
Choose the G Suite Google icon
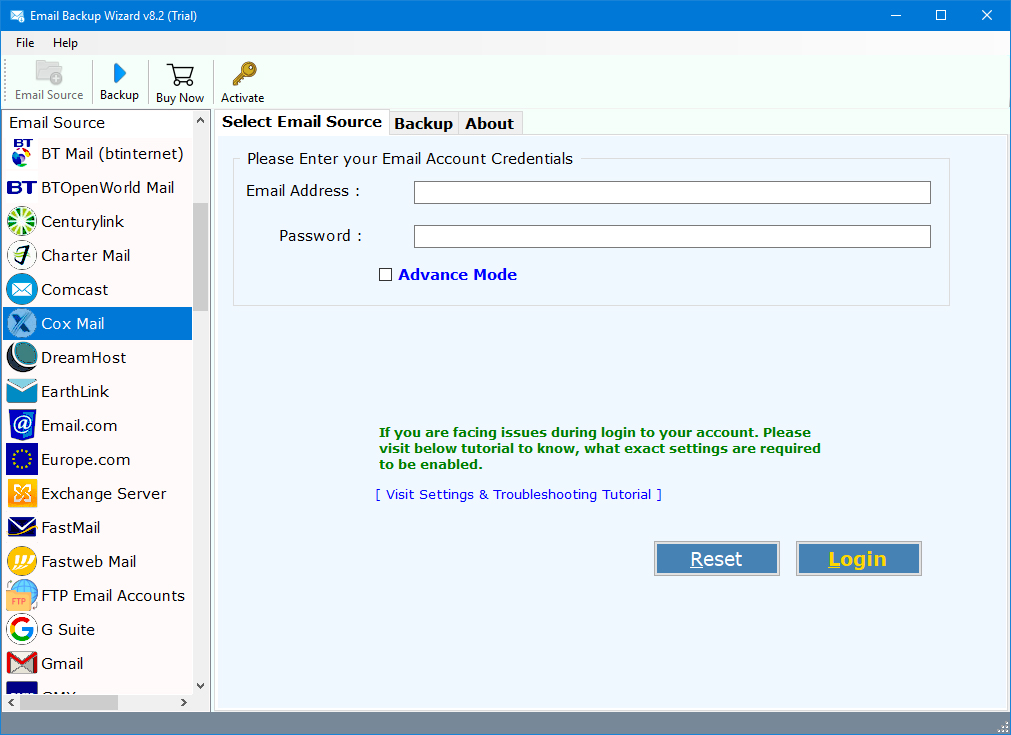[x=22, y=630]
